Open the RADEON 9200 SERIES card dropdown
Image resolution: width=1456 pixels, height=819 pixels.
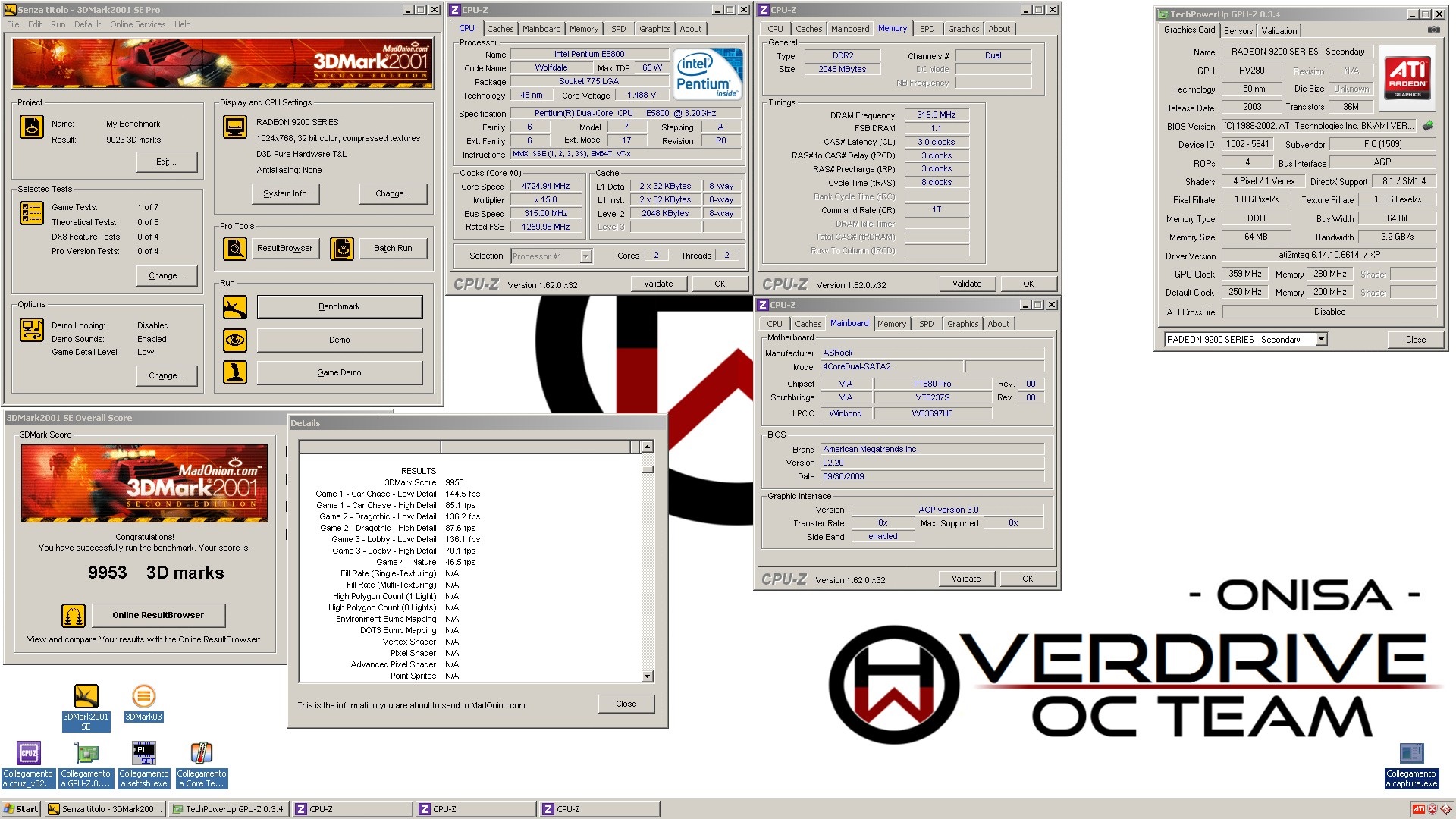(x=1321, y=340)
